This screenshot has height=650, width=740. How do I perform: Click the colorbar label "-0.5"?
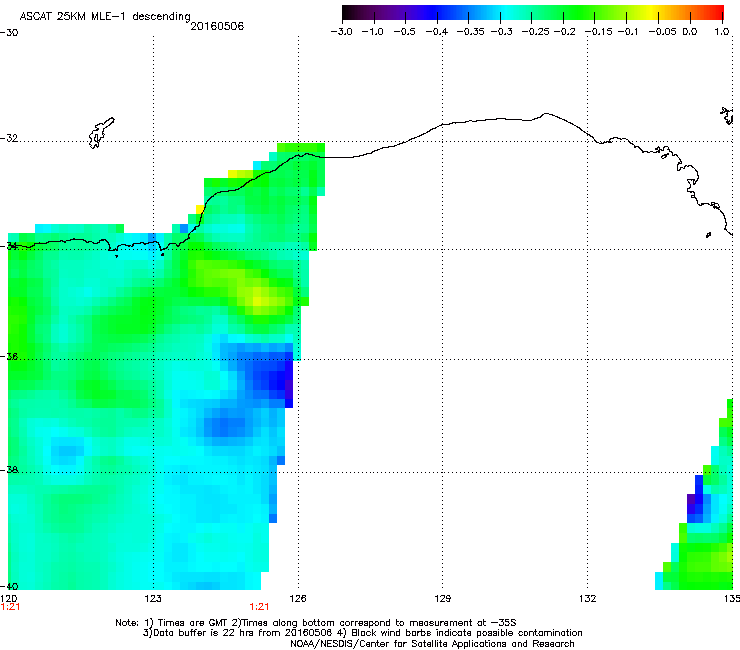coord(404,32)
